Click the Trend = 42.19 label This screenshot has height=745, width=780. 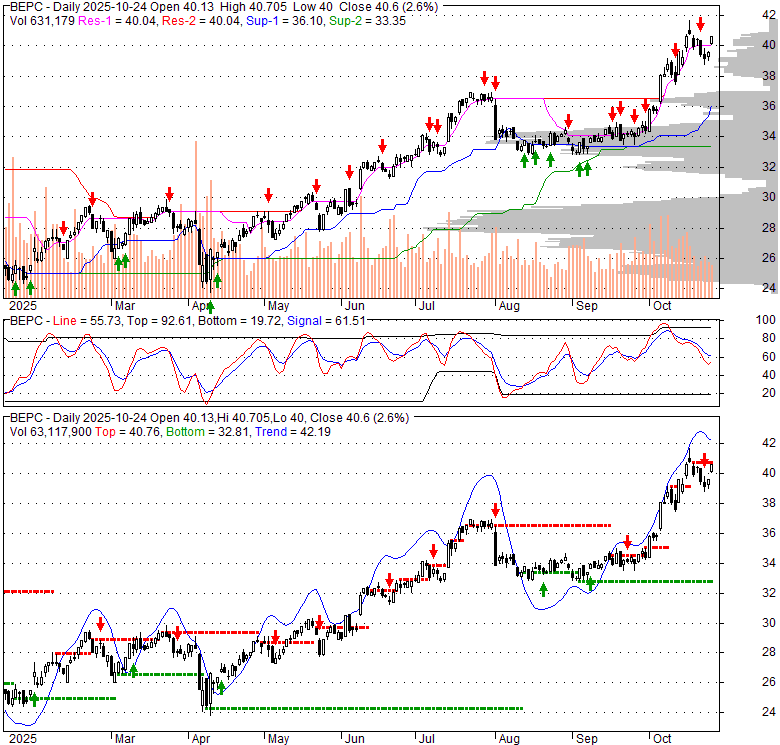292,432
